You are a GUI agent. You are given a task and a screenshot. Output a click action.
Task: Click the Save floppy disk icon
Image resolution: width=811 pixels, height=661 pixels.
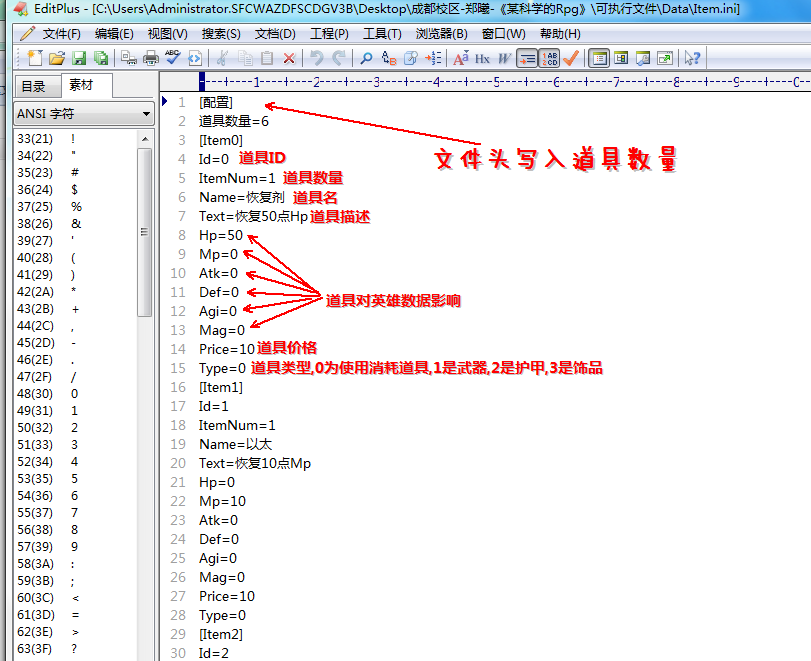tap(79, 58)
